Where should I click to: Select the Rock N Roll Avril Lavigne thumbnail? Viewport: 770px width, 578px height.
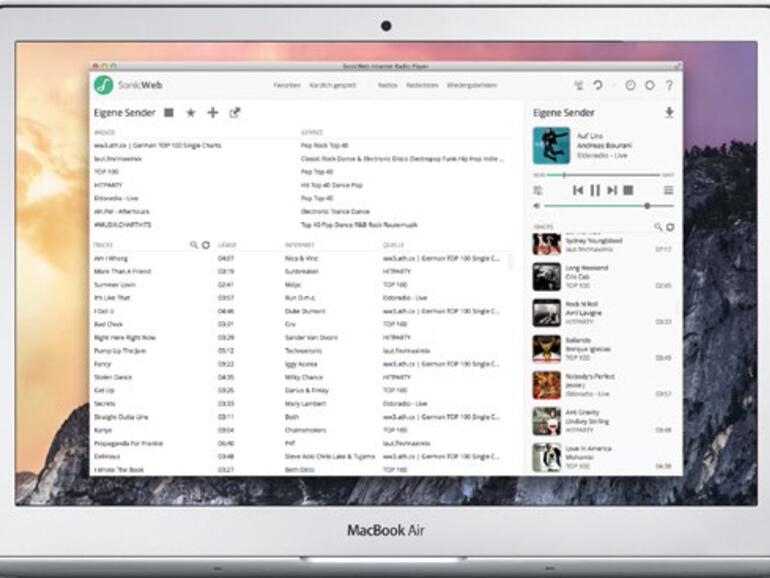click(x=547, y=313)
